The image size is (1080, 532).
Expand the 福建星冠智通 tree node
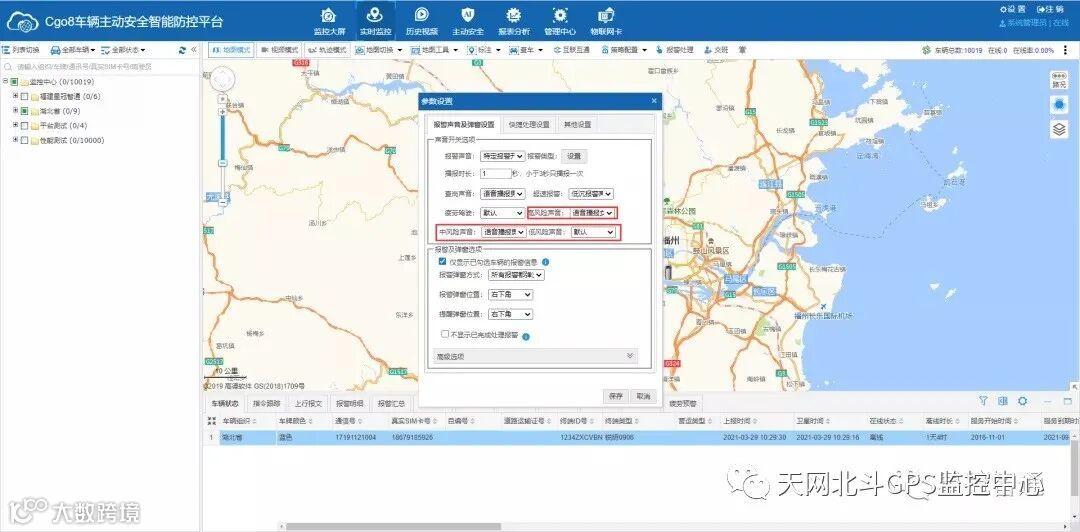pos(15,96)
